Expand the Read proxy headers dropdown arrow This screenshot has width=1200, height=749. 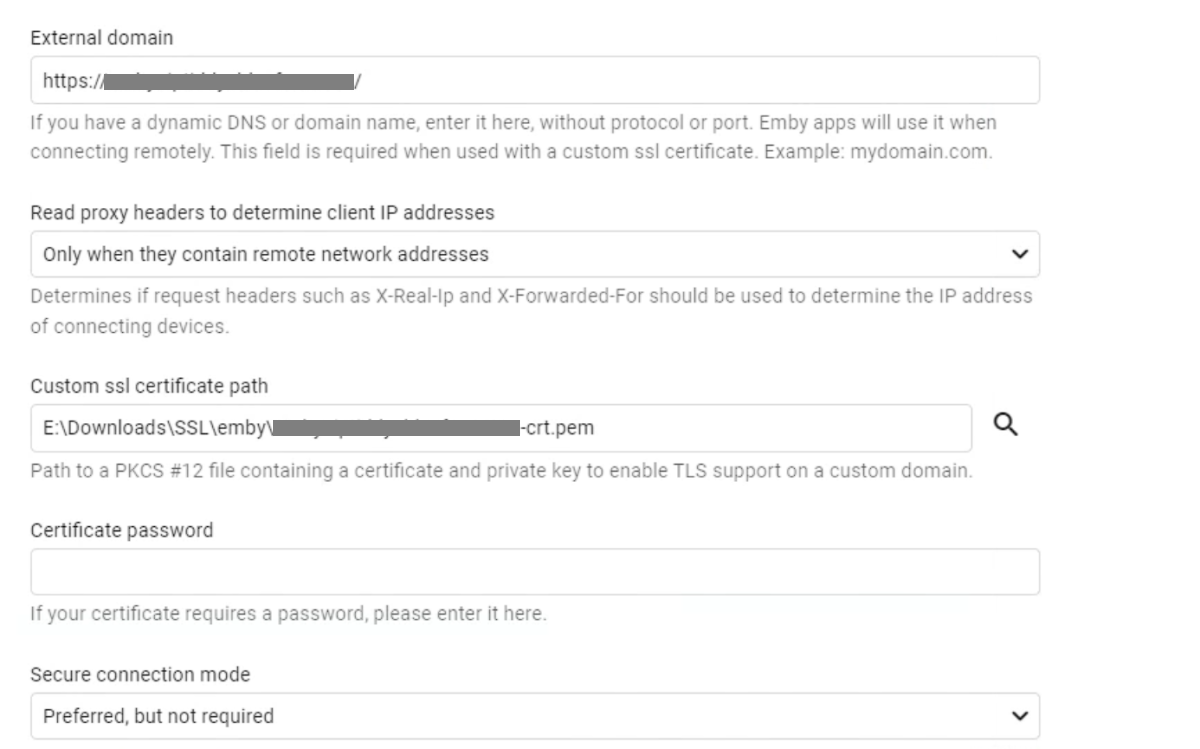click(1019, 254)
